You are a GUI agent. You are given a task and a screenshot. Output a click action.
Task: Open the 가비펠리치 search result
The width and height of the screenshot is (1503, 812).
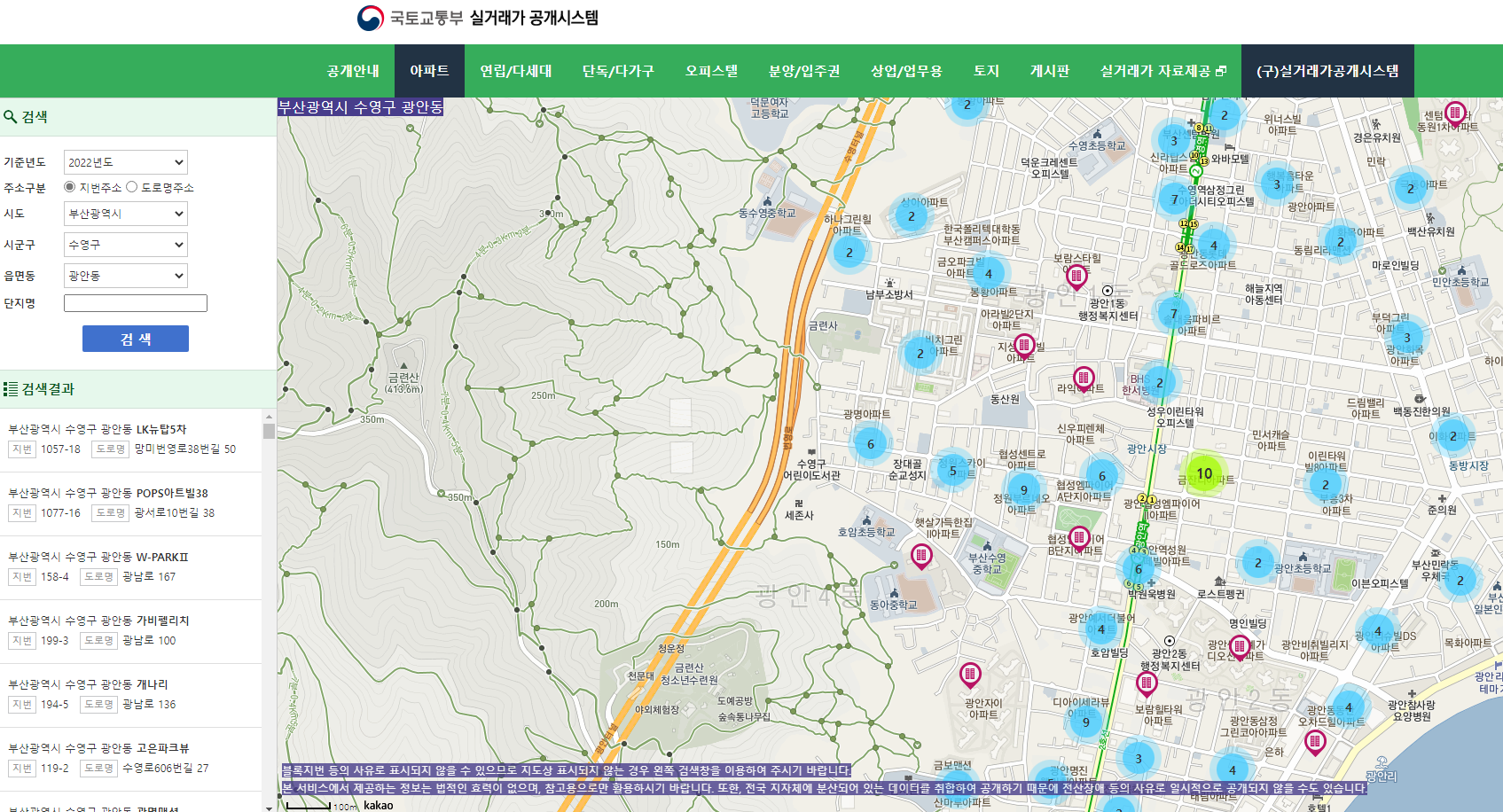(131, 631)
